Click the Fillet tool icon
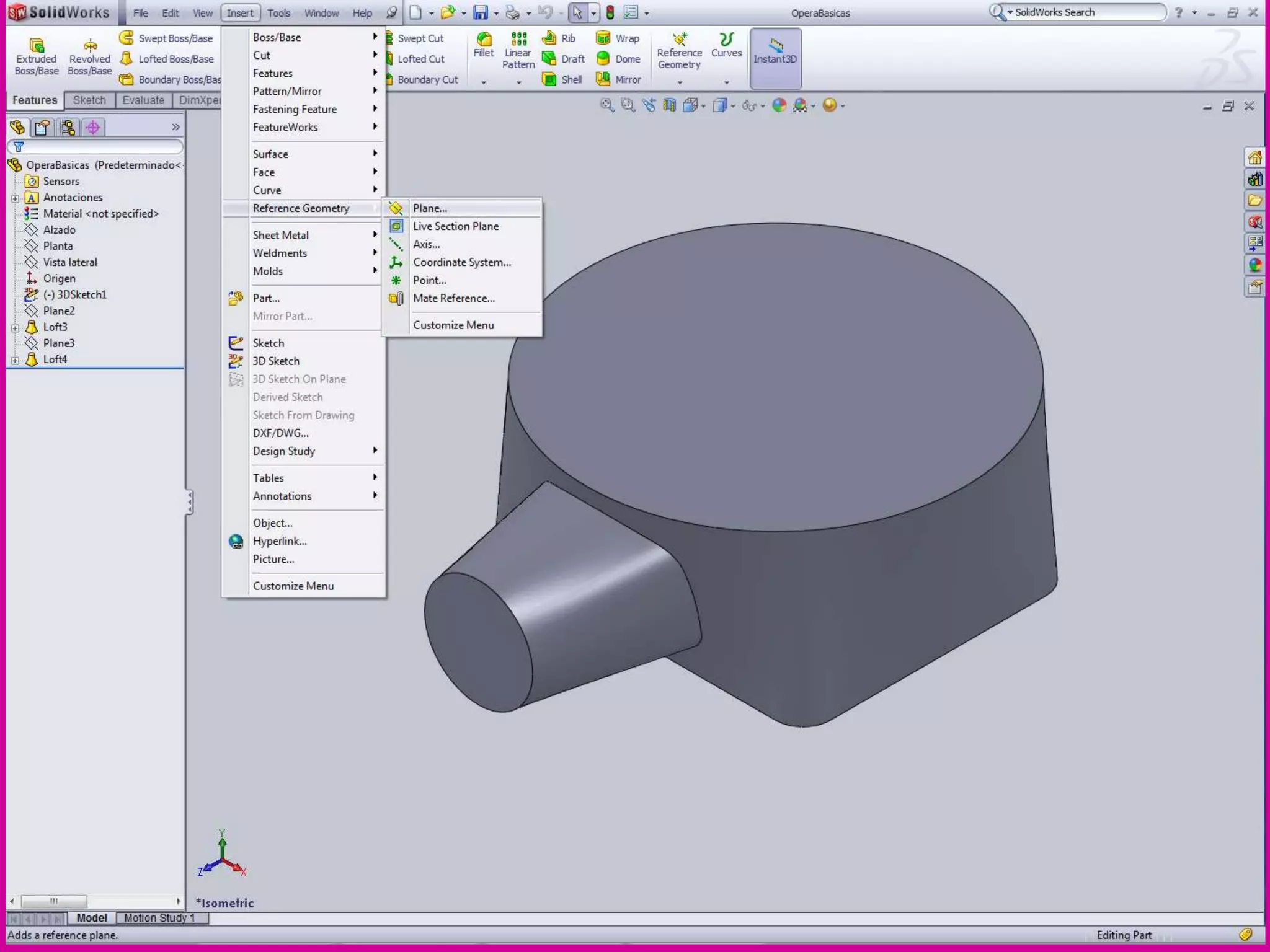 483,41
